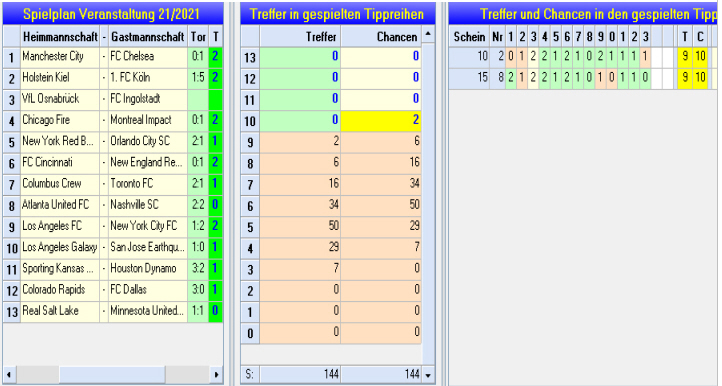Select Holstein Kiel home team cell
The height and width of the screenshot is (386, 722).
click(60, 78)
